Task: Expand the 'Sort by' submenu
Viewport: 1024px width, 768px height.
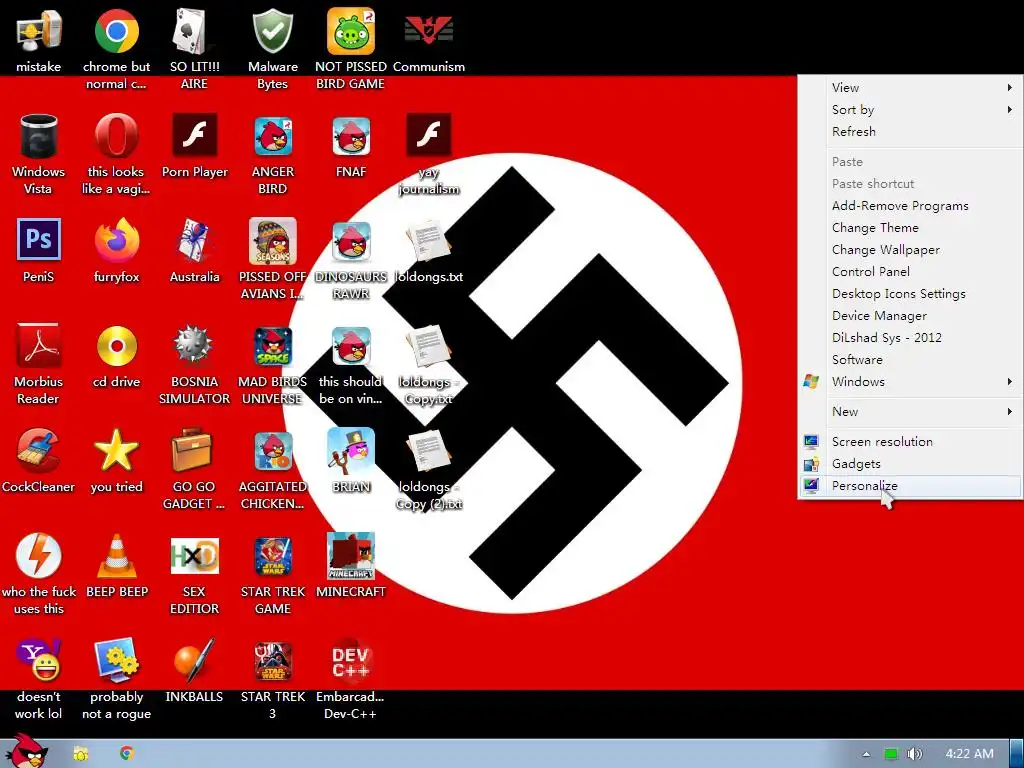Action: point(910,110)
